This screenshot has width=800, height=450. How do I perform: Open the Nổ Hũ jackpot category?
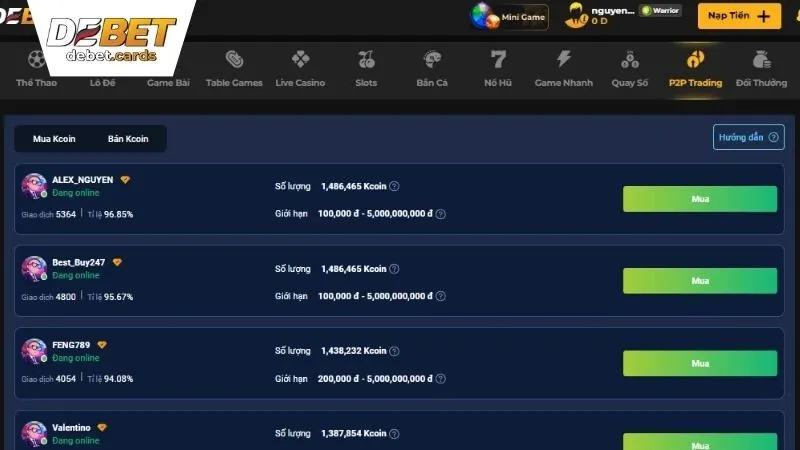tap(498, 69)
